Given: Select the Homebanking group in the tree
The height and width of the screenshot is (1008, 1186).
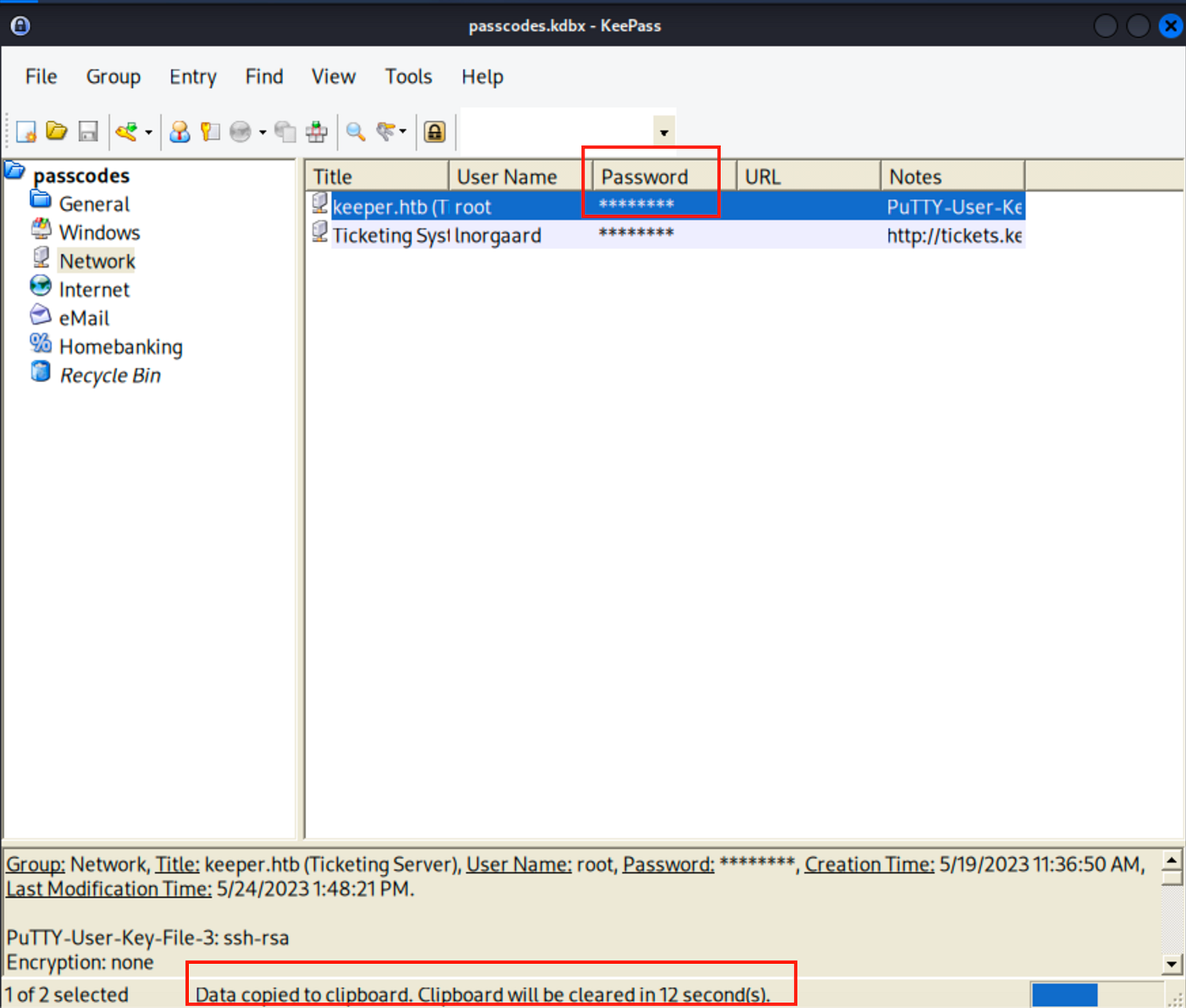Looking at the screenshot, I should [x=120, y=346].
